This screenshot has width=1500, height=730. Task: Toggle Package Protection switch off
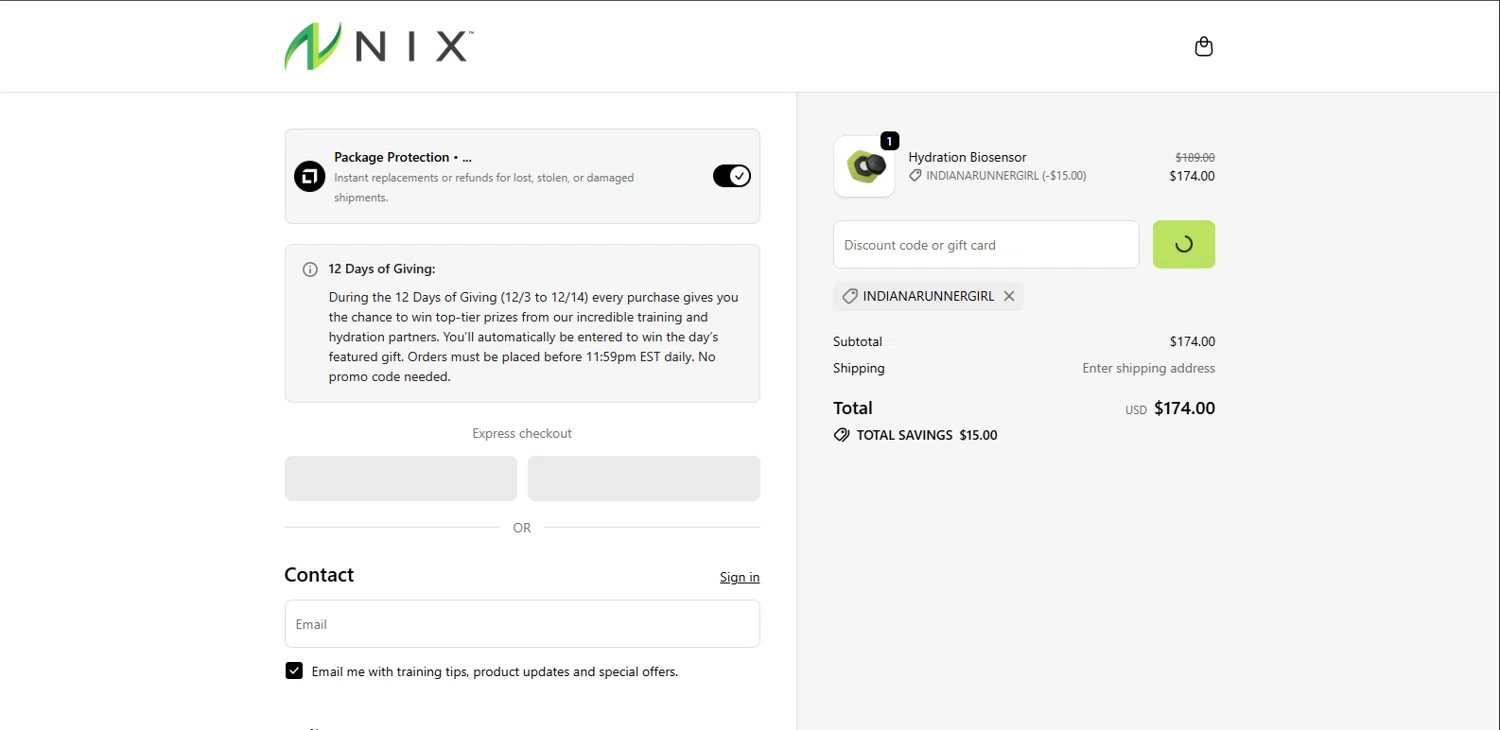click(x=732, y=176)
